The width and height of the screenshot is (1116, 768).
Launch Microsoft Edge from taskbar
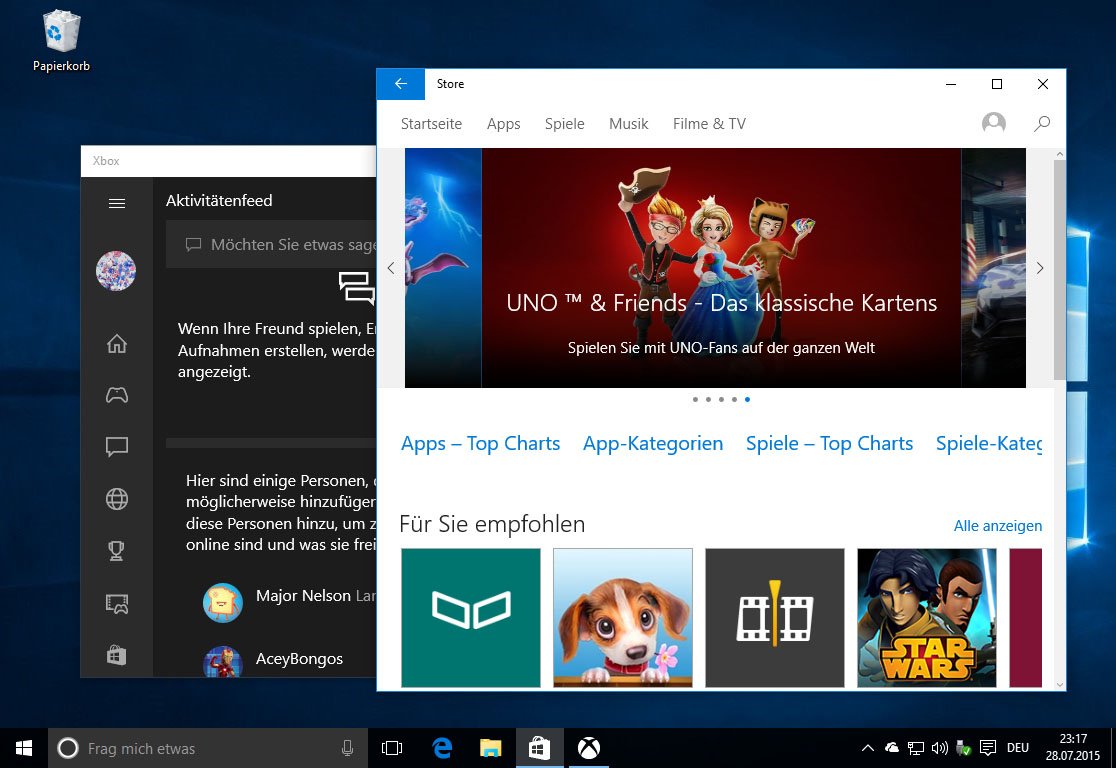pos(442,748)
